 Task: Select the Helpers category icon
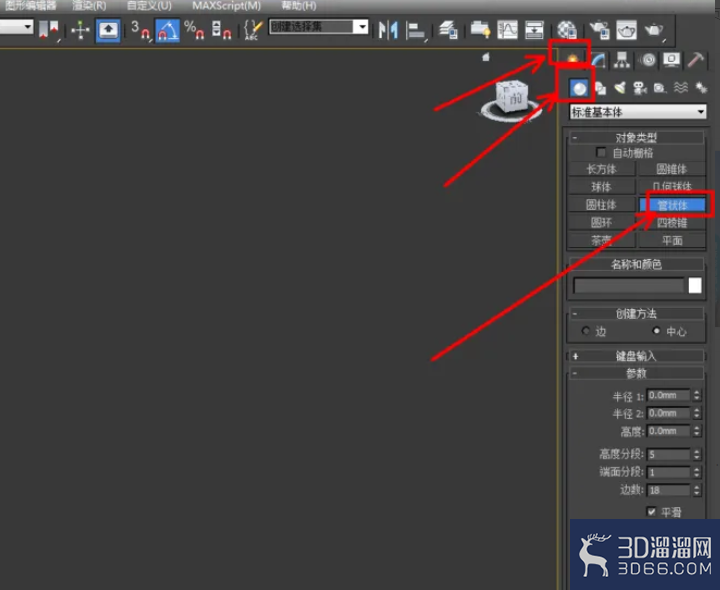pyautogui.click(x=660, y=88)
